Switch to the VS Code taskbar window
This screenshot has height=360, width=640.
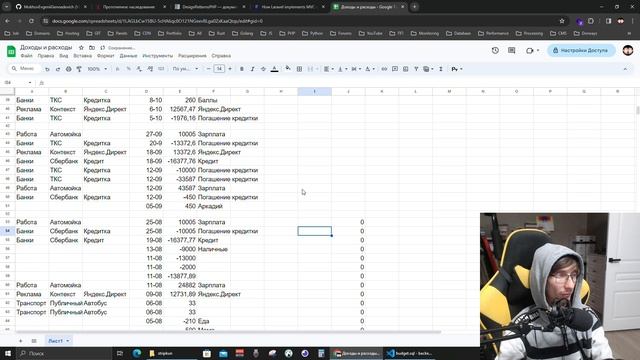pyautogui.click(x=409, y=353)
